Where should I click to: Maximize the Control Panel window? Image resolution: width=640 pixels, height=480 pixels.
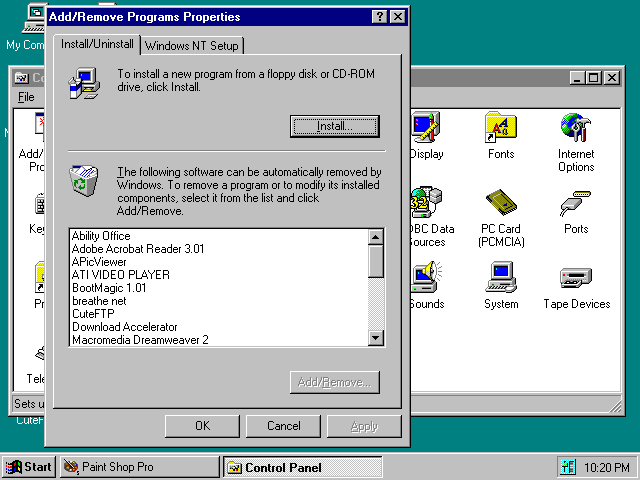593,78
